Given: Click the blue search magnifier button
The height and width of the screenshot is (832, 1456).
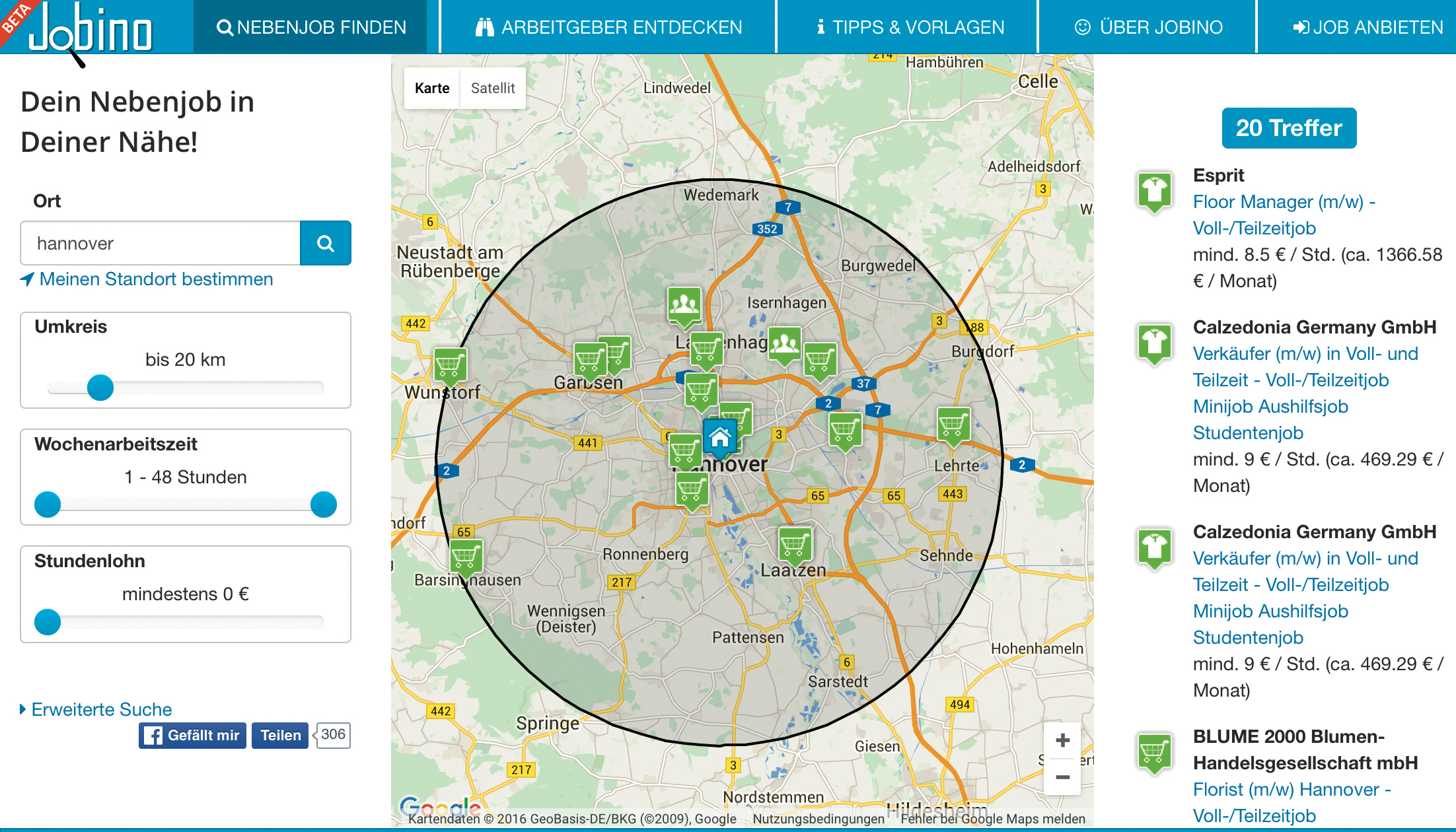Looking at the screenshot, I should coord(325,244).
